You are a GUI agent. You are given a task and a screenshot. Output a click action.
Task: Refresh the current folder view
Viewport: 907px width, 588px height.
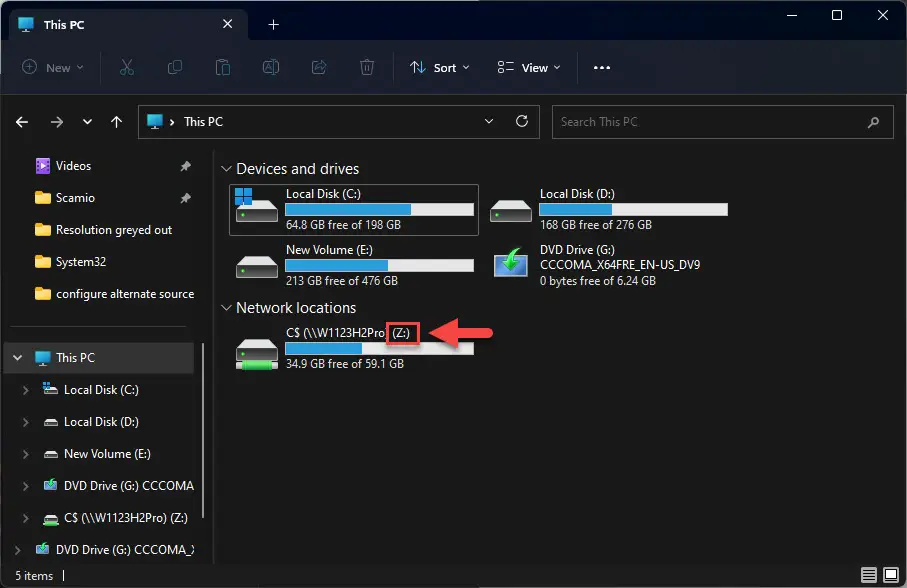521,121
